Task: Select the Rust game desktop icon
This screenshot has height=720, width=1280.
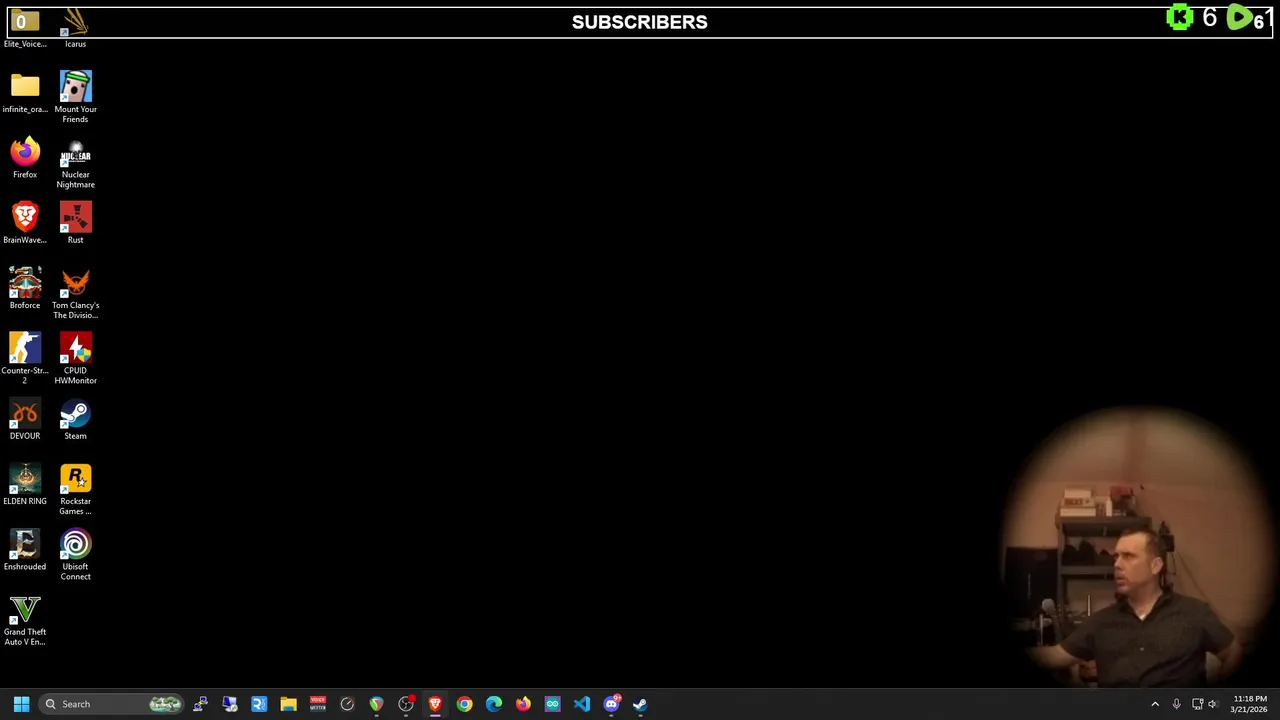Action: [75, 223]
